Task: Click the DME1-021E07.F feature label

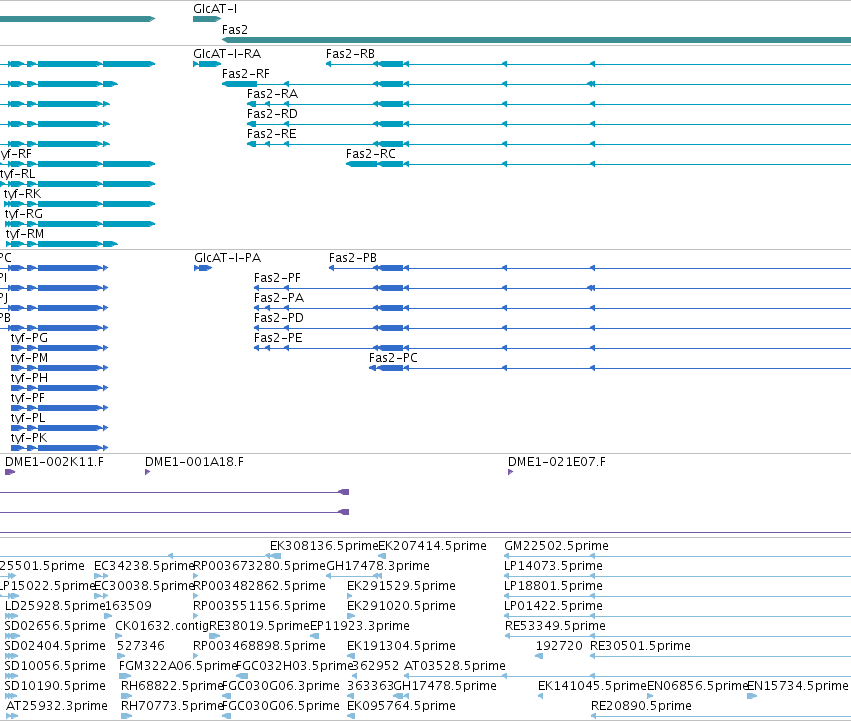Action: click(557, 462)
